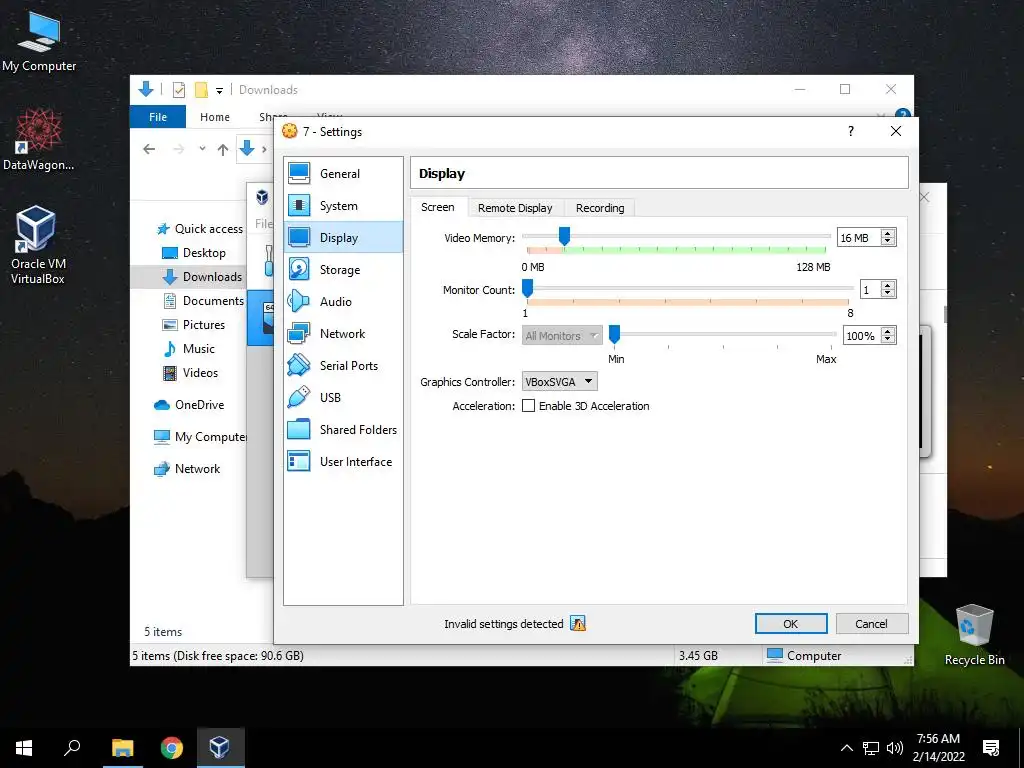Select the Recycle Bin desktop icon

tap(974, 635)
